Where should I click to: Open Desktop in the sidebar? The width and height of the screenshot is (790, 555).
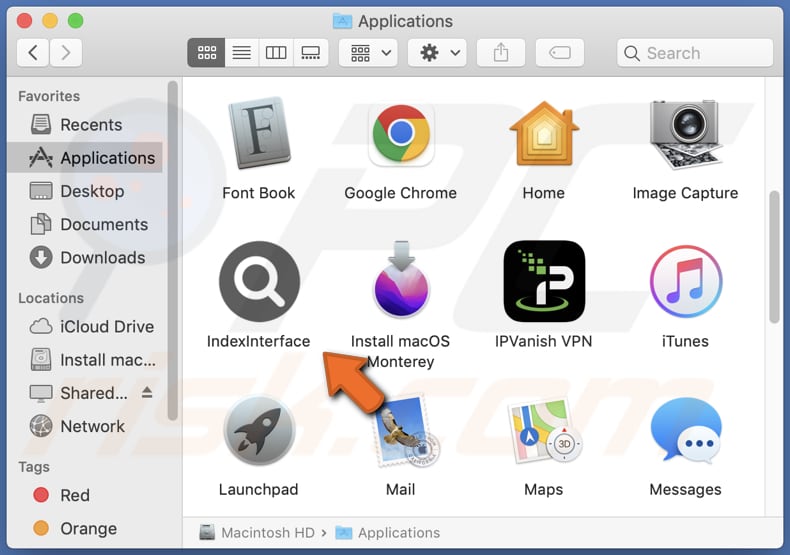tap(85, 191)
